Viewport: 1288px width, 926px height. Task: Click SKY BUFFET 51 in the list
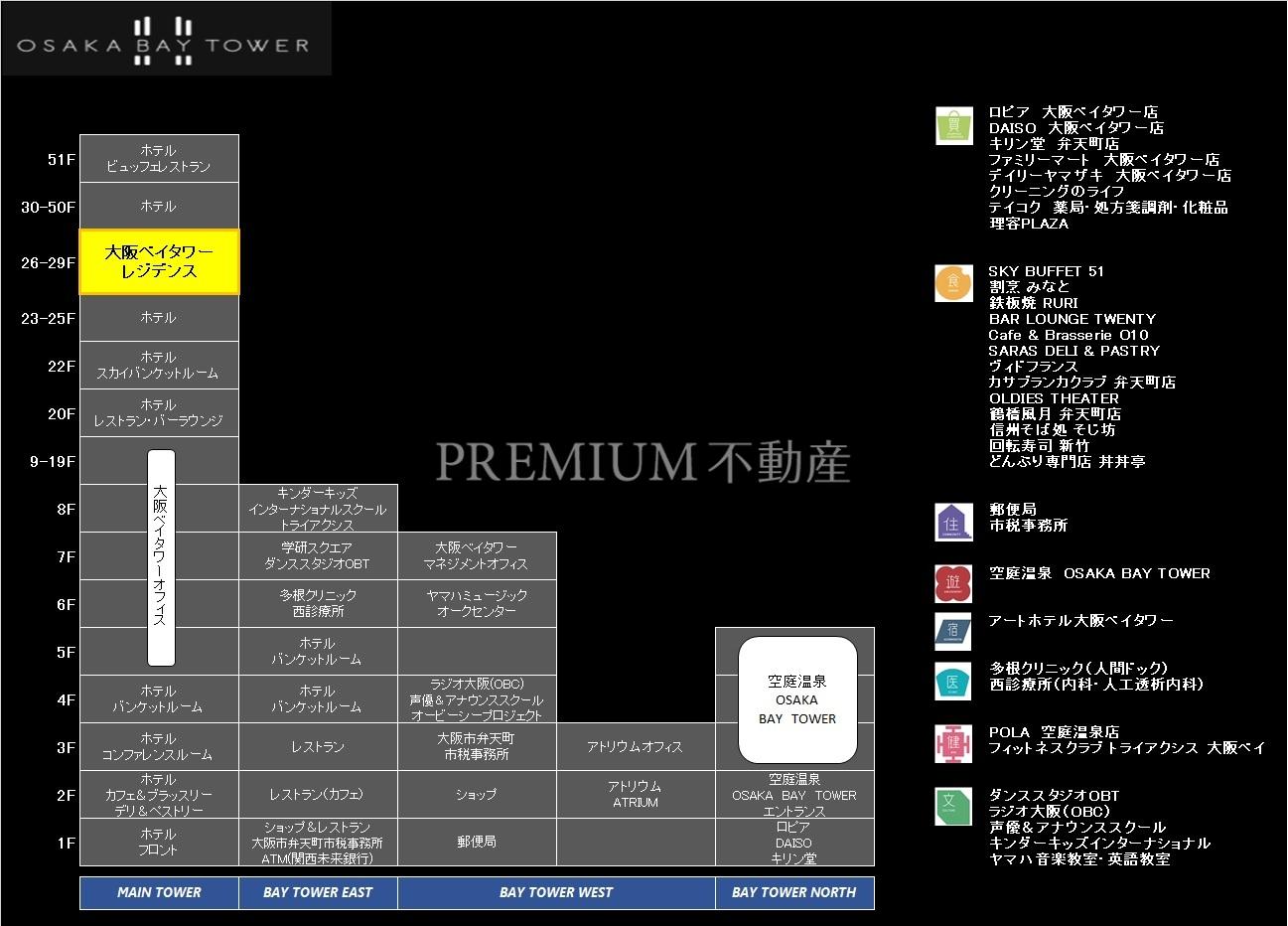[1046, 271]
